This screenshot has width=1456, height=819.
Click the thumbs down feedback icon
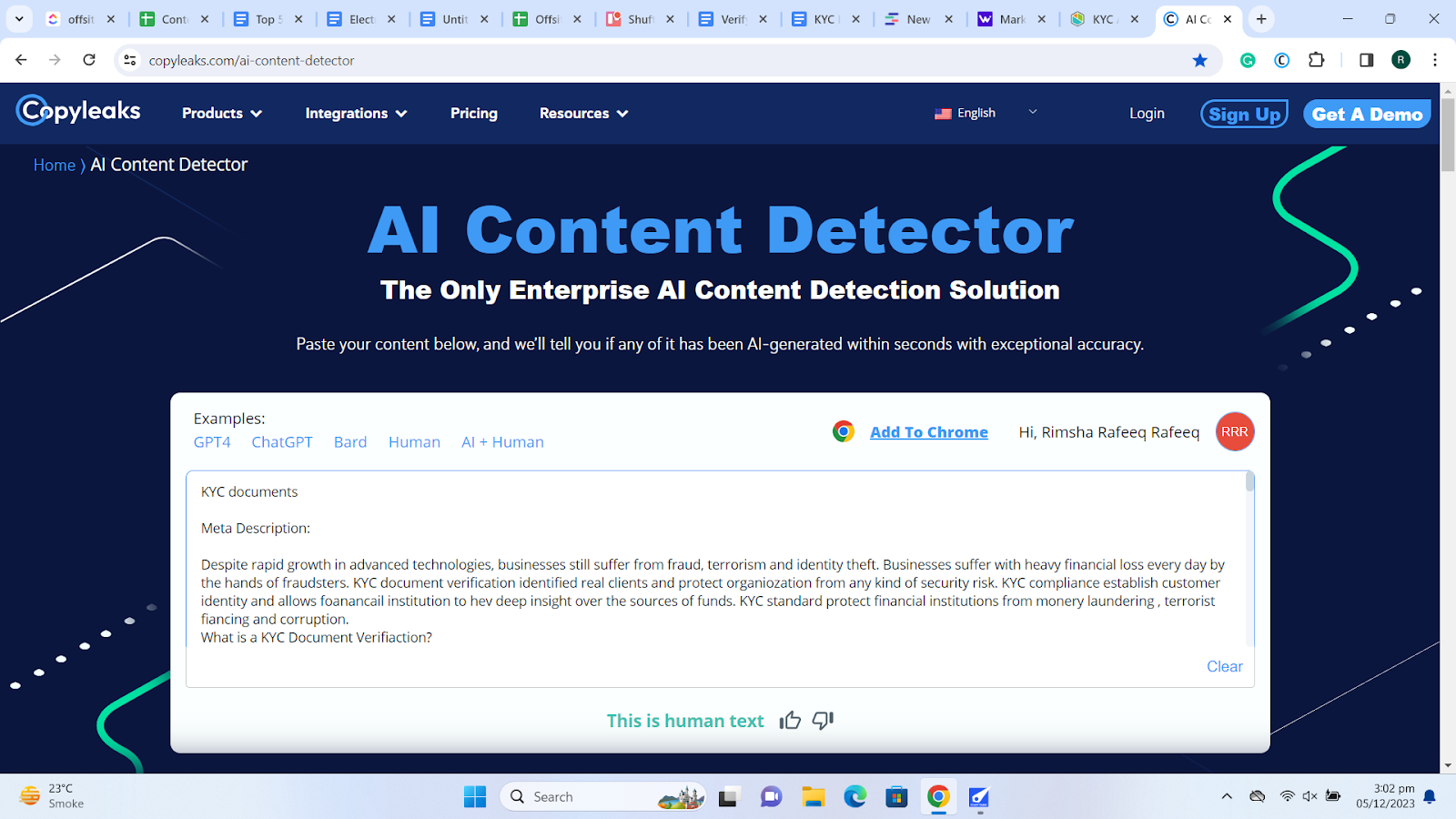(x=823, y=721)
